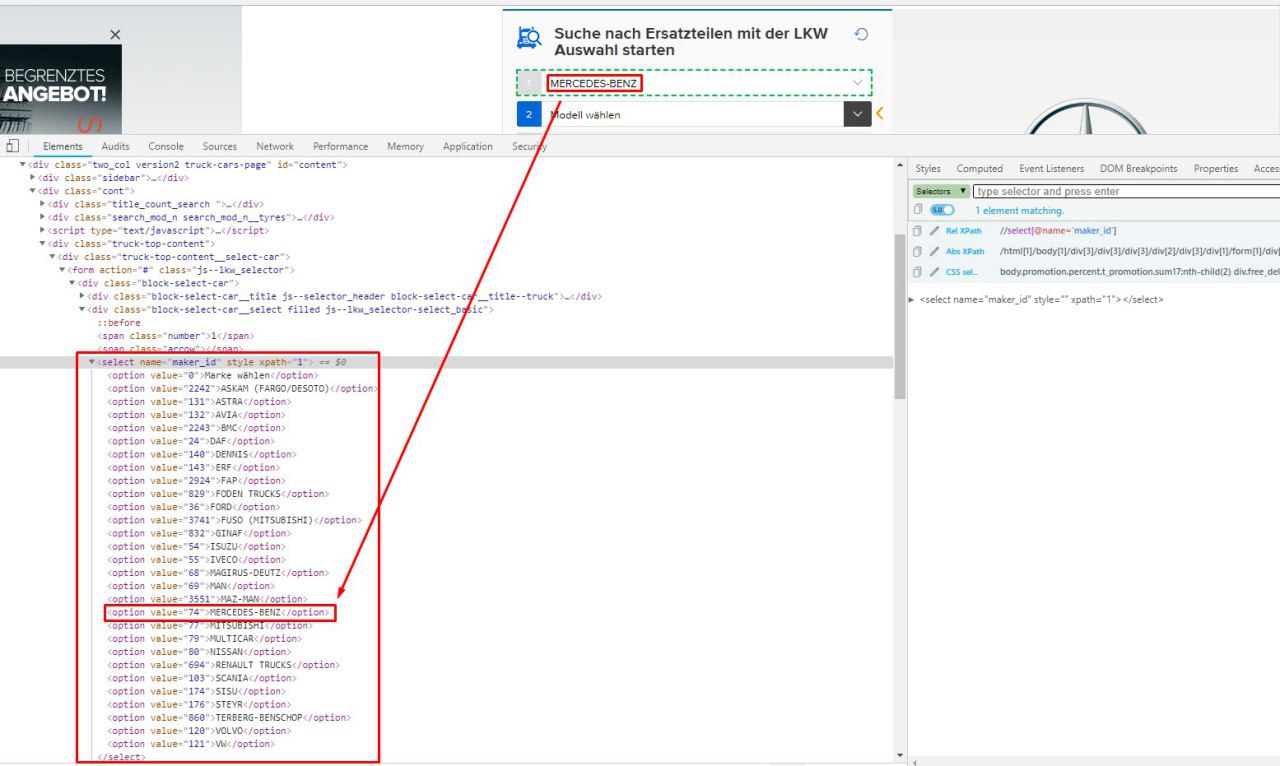Click the 'type selector and press enter' field
The image size is (1280, 766).
[1126, 191]
